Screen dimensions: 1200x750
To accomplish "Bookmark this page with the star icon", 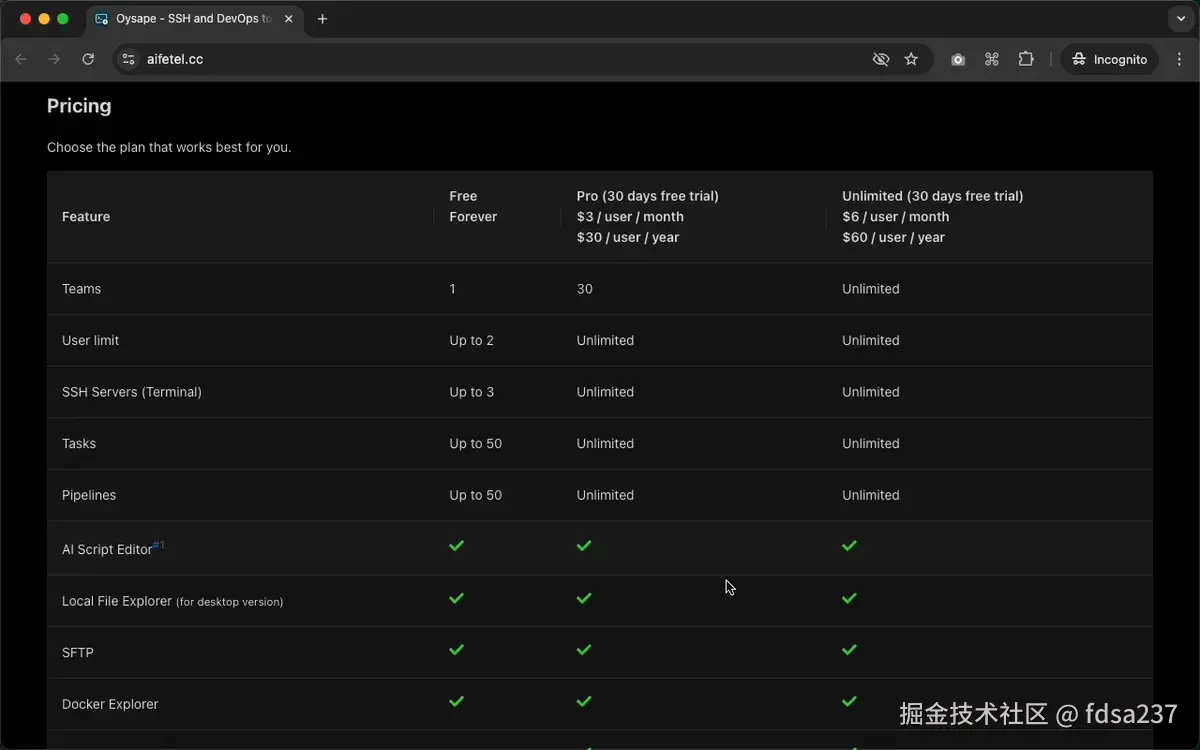I will point(911,60).
